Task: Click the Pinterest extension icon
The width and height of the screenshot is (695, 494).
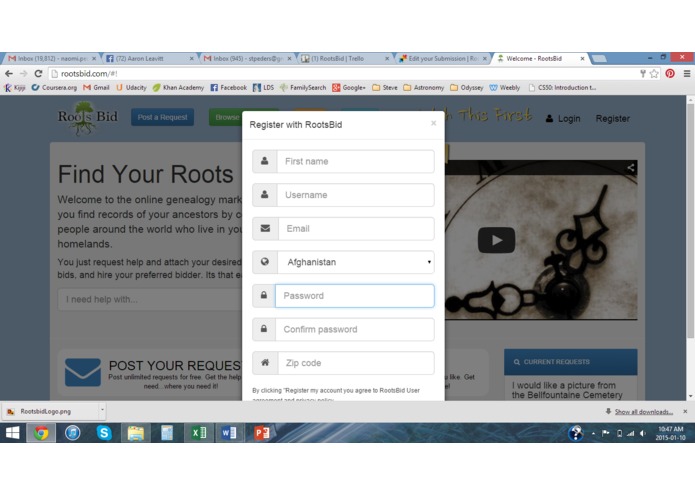Action: click(x=670, y=74)
